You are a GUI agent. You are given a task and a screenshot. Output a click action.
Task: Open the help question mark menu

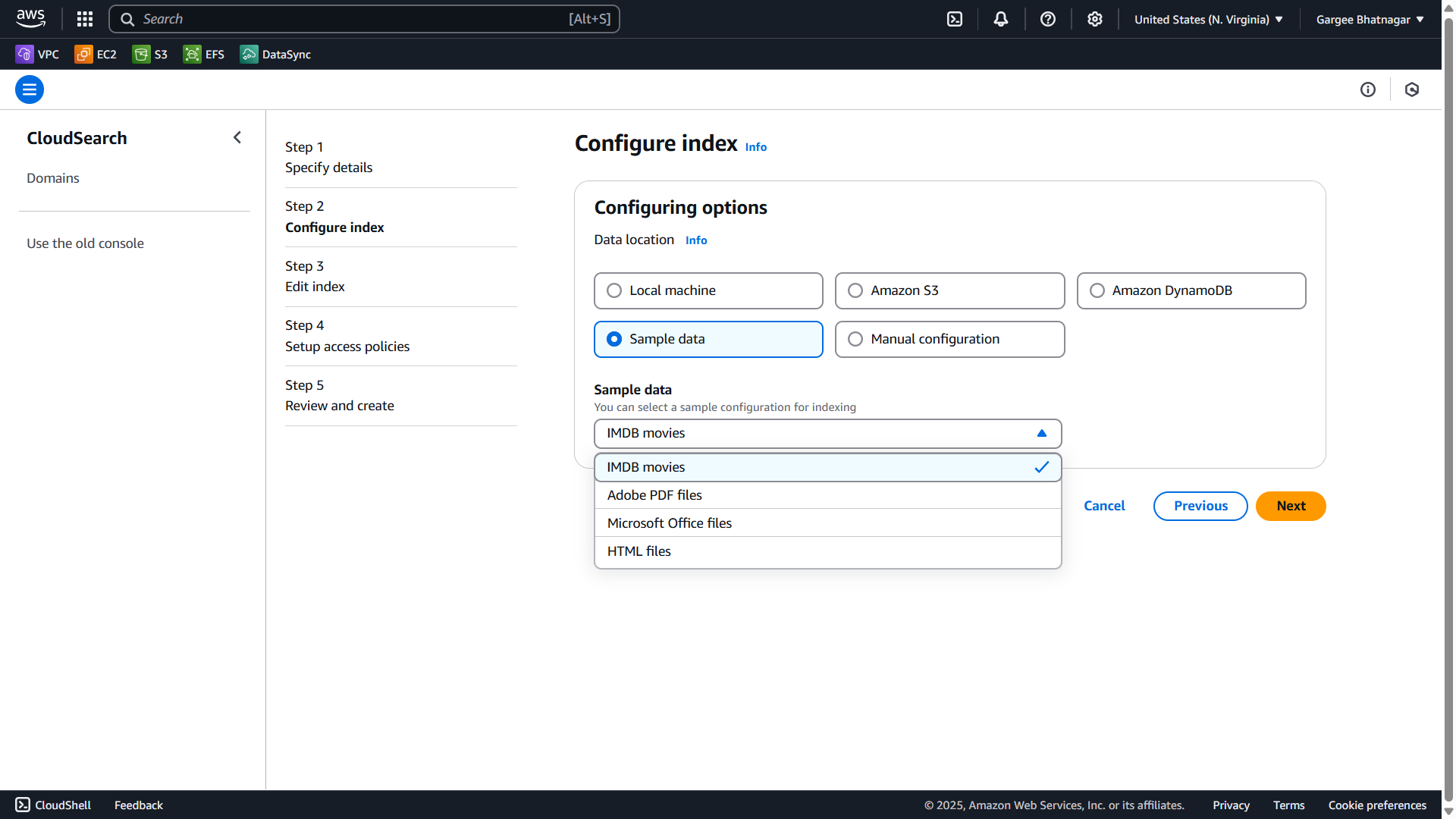pos(1048,19)
